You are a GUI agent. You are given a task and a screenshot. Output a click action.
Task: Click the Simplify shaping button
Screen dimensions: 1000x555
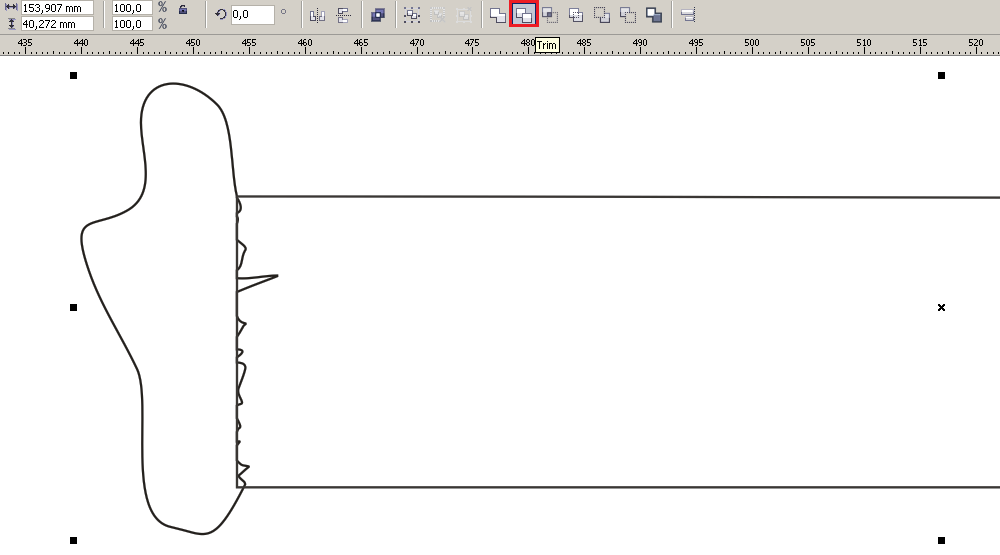(x=576, y=15)
